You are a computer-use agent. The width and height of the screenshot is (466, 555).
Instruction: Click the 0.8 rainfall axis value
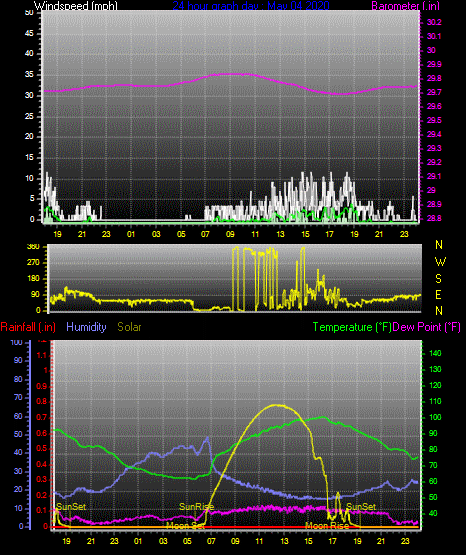coord(42,401)
